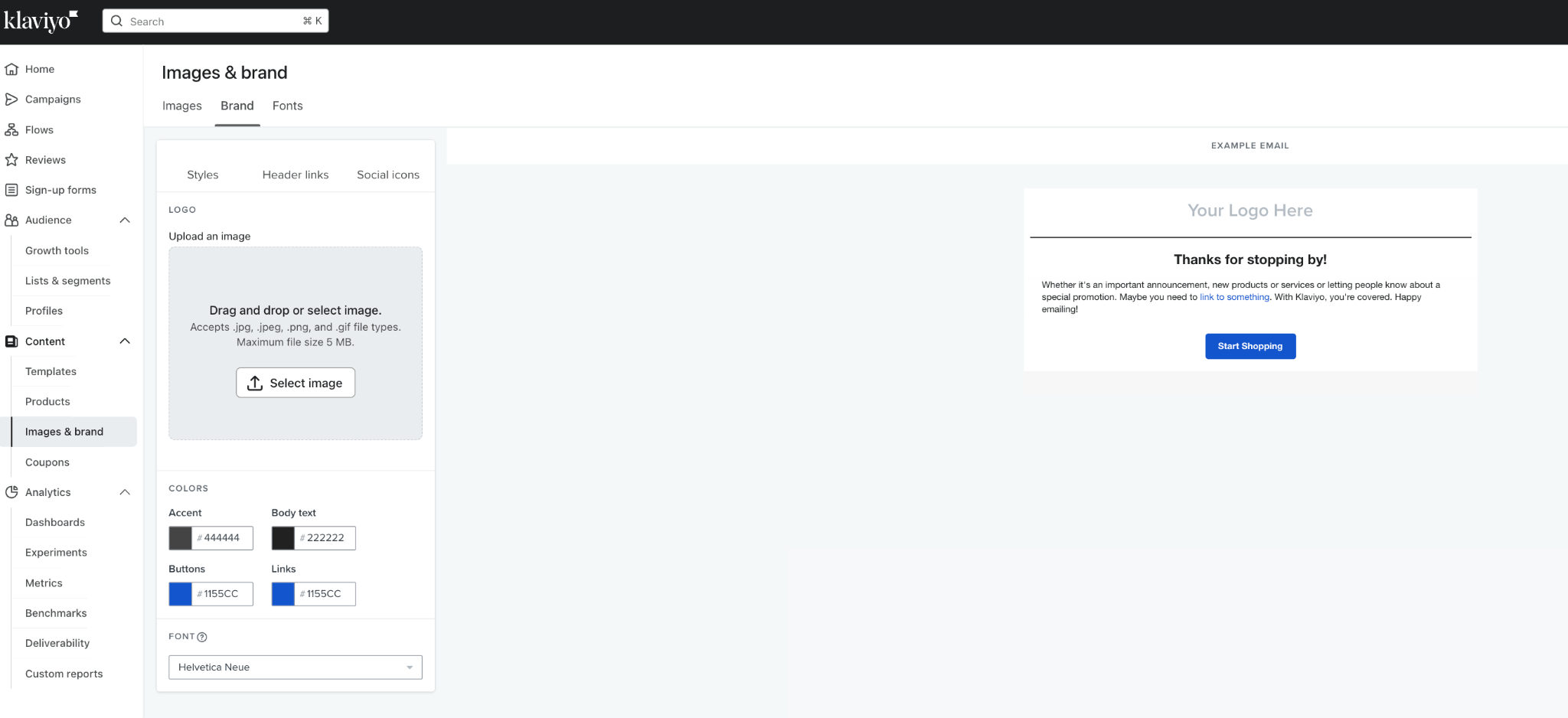This screenshot has height=718, width=1568.
Task: Click the Content section icon
Action: click(11, 341)
